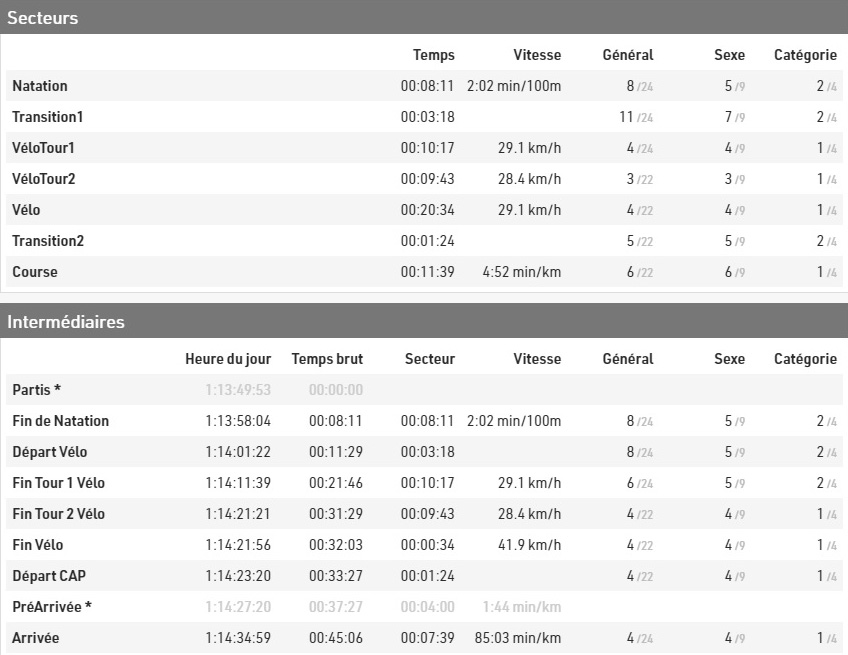Select the greyed PréArrivée row
848x655 pixels.
(424, 606)
